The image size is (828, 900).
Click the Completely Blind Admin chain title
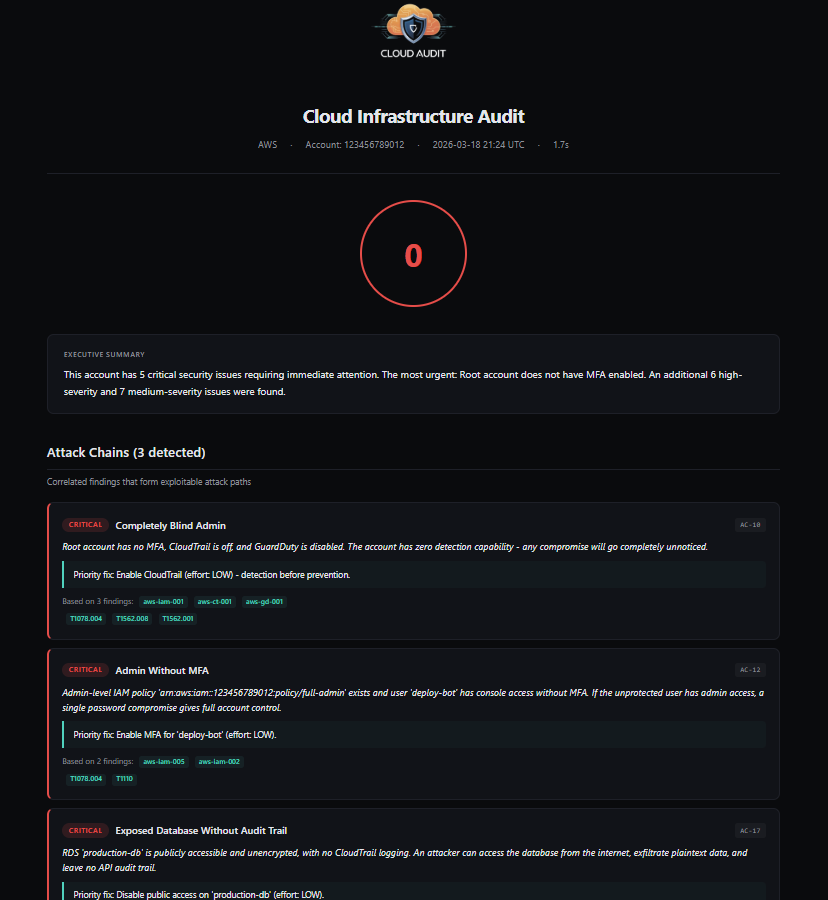click(x=170, y=525)
